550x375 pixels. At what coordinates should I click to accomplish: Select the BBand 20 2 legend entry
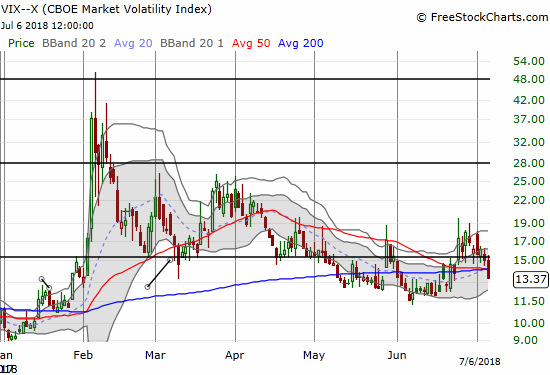click(x=74, y=43)
